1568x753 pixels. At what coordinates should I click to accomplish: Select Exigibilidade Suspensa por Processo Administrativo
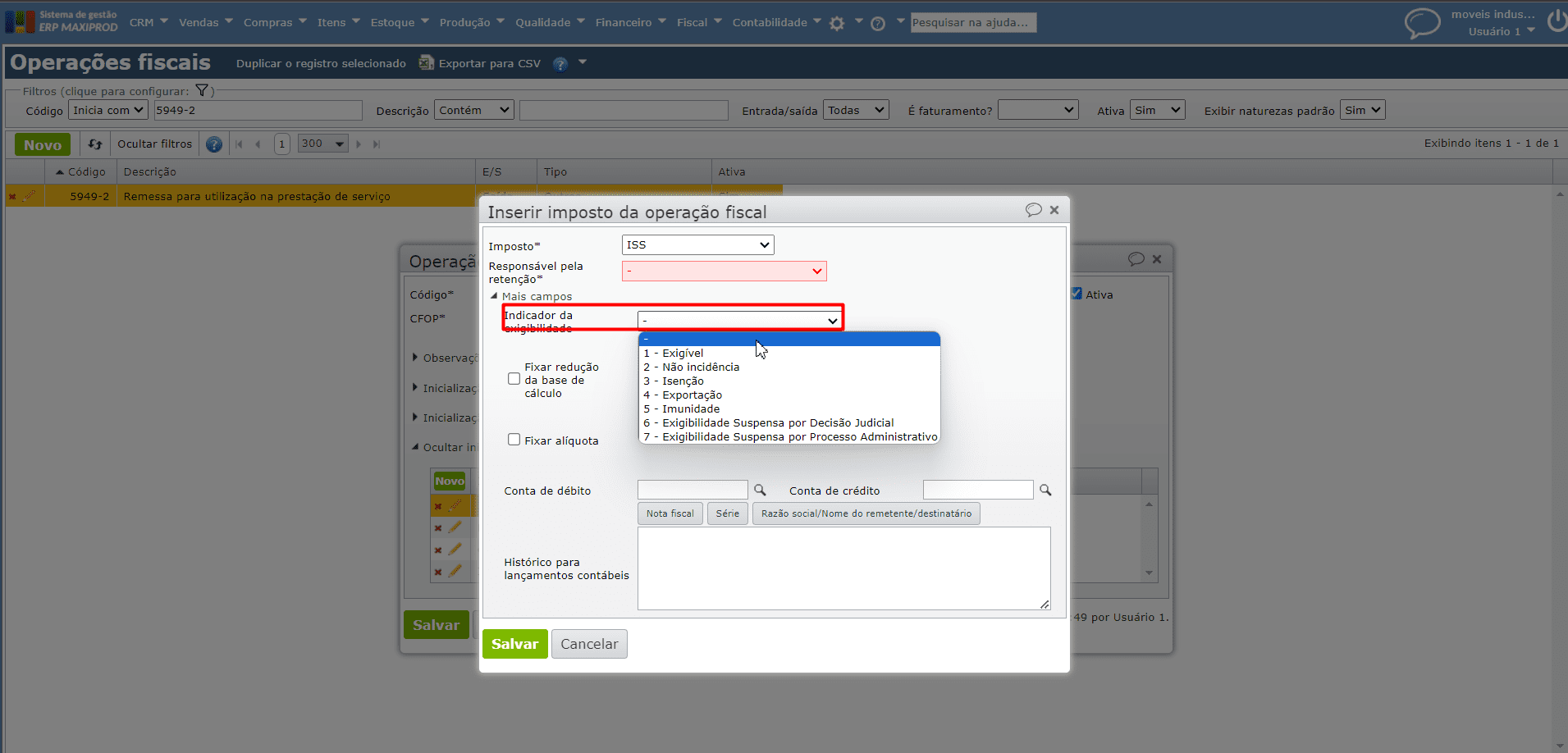[789, 437]
